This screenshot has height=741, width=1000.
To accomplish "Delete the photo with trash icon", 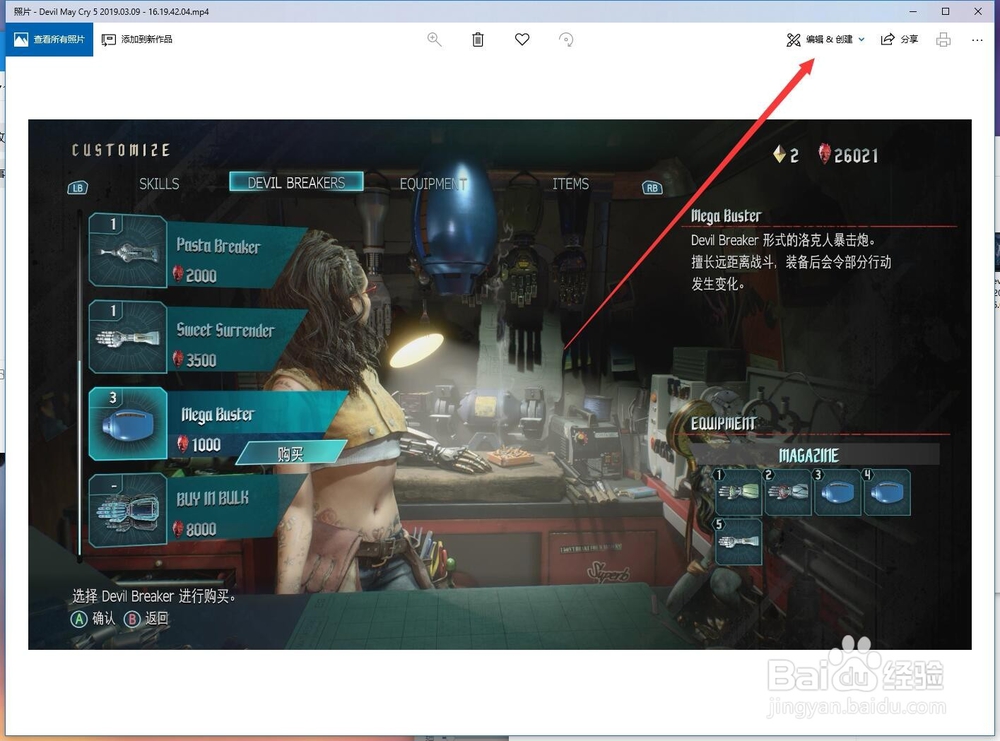I will (x=478, y=40).
